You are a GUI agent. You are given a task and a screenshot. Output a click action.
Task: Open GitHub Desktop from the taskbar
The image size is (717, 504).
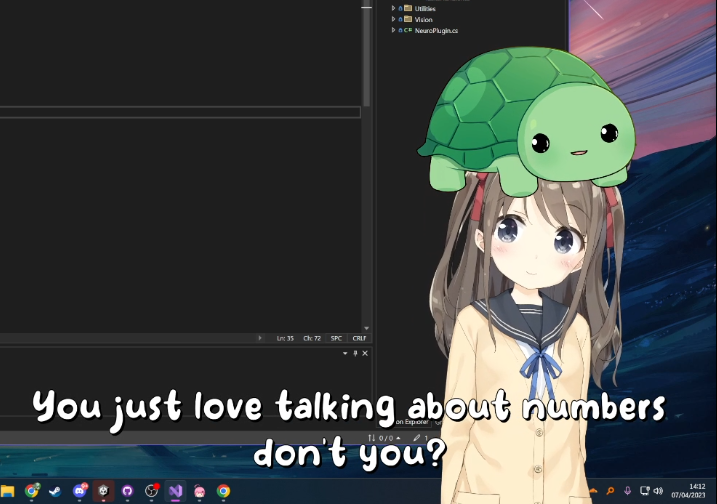click(x=128, y=491)
